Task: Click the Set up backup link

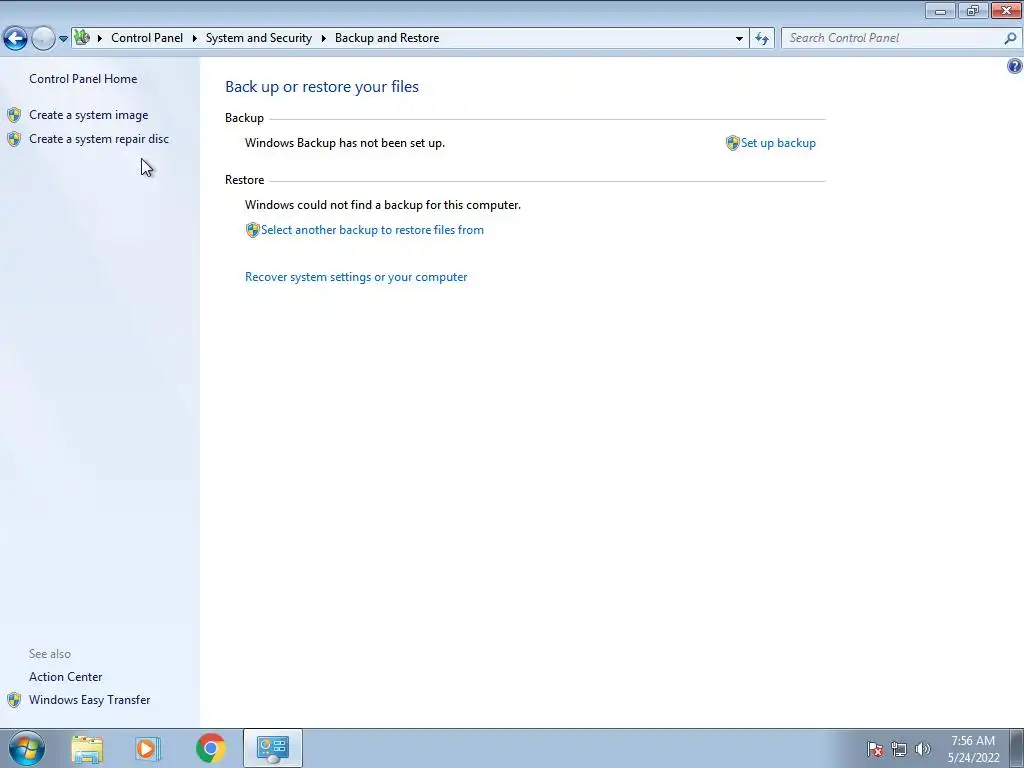Action: coord(778,142)
